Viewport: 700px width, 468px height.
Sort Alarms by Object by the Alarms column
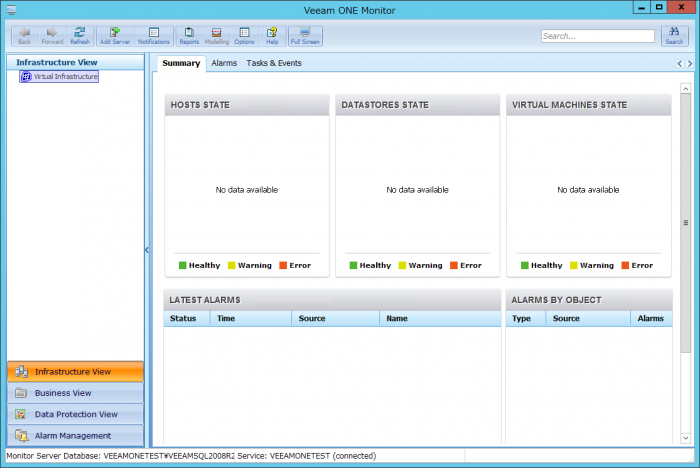coord(651,318)
